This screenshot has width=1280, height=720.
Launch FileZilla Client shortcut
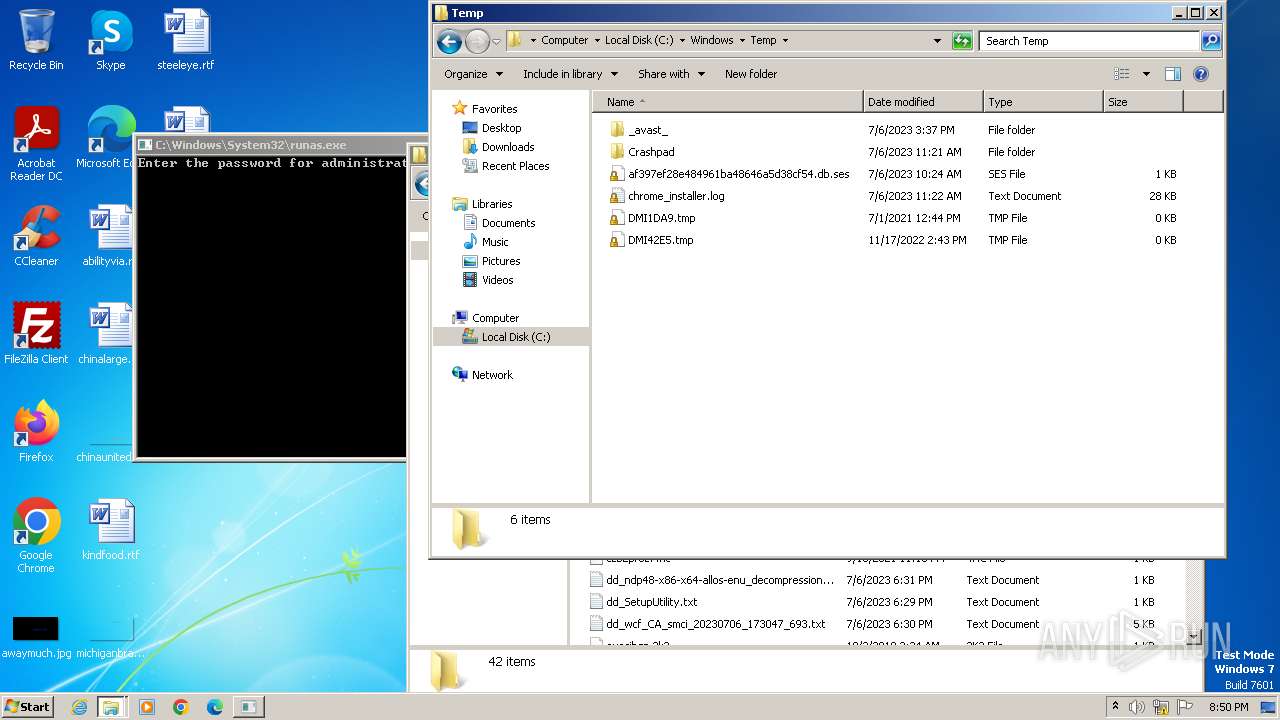pyautogui.click(x=36, y=335)
